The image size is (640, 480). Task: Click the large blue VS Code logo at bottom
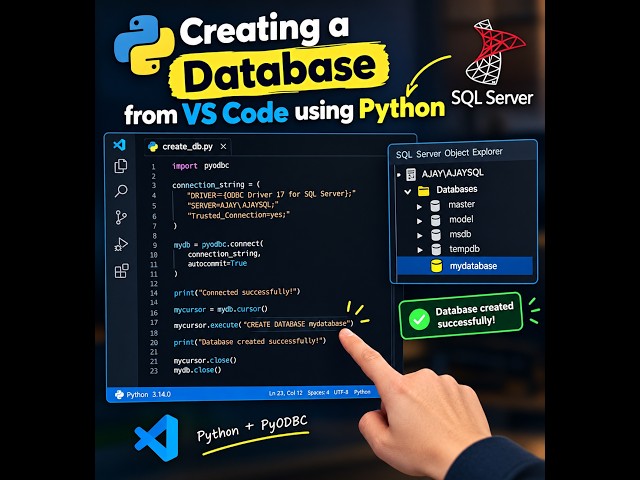[x=157, y=438]
